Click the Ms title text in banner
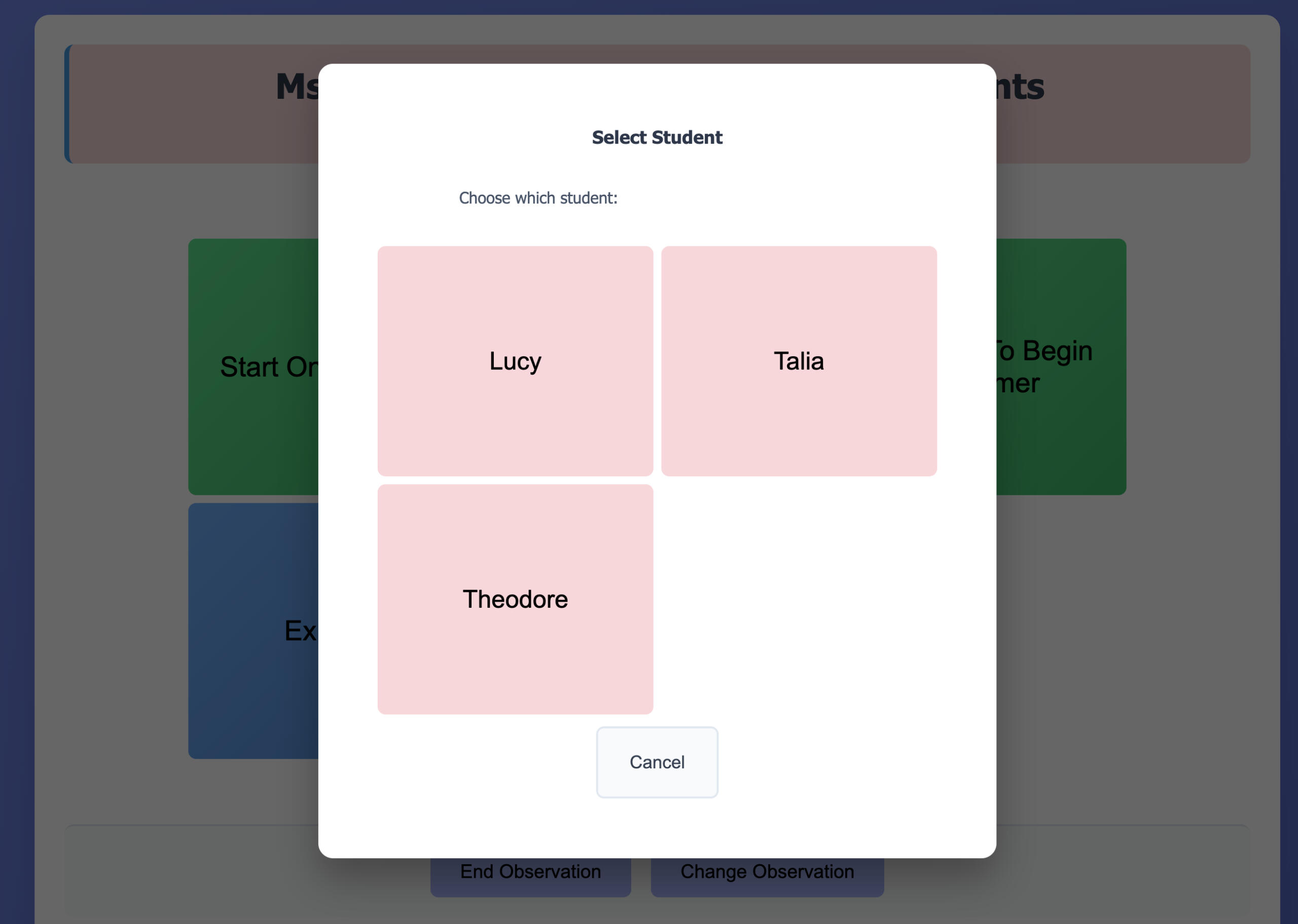 (x=297, y=87)
